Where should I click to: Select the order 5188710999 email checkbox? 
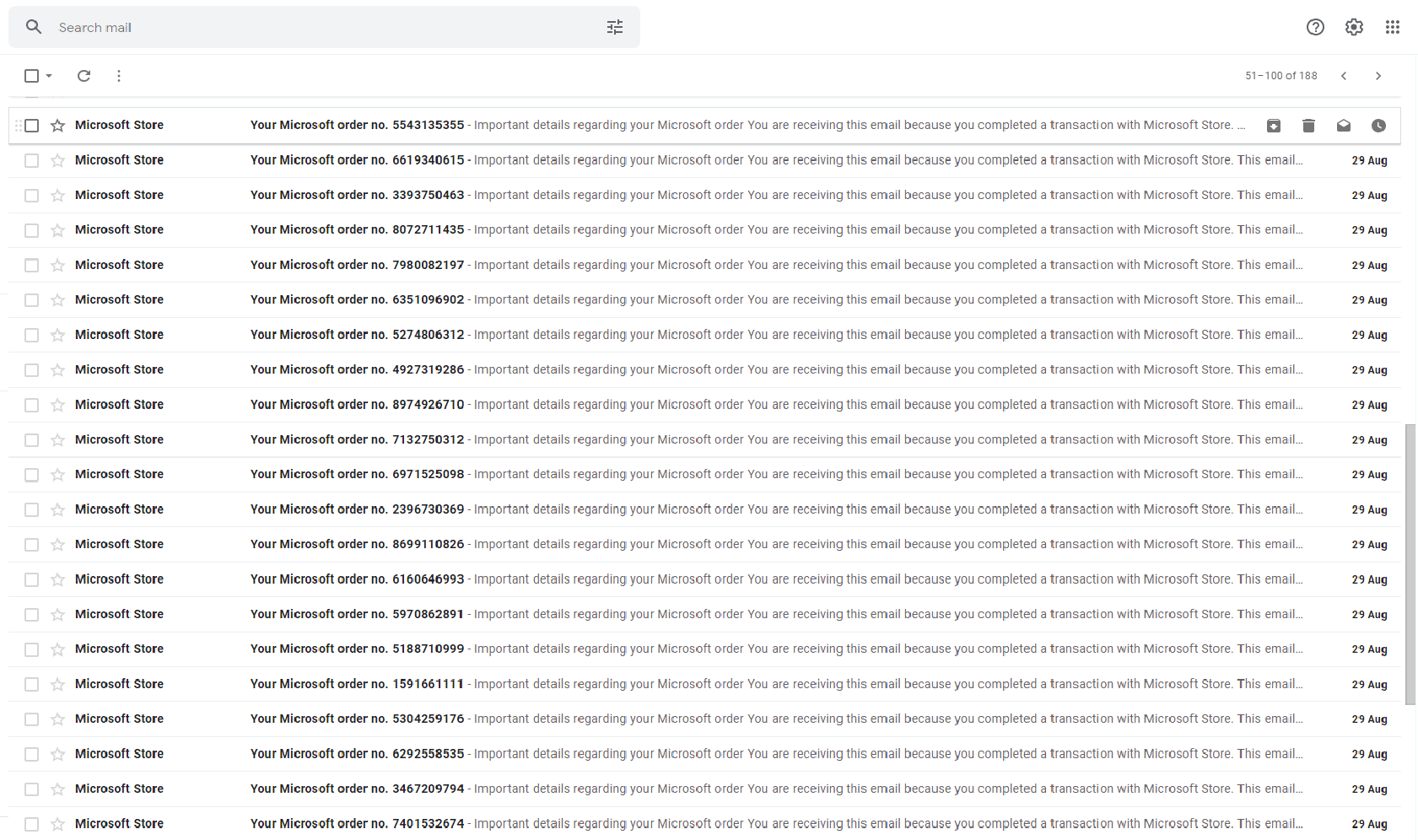32,649
